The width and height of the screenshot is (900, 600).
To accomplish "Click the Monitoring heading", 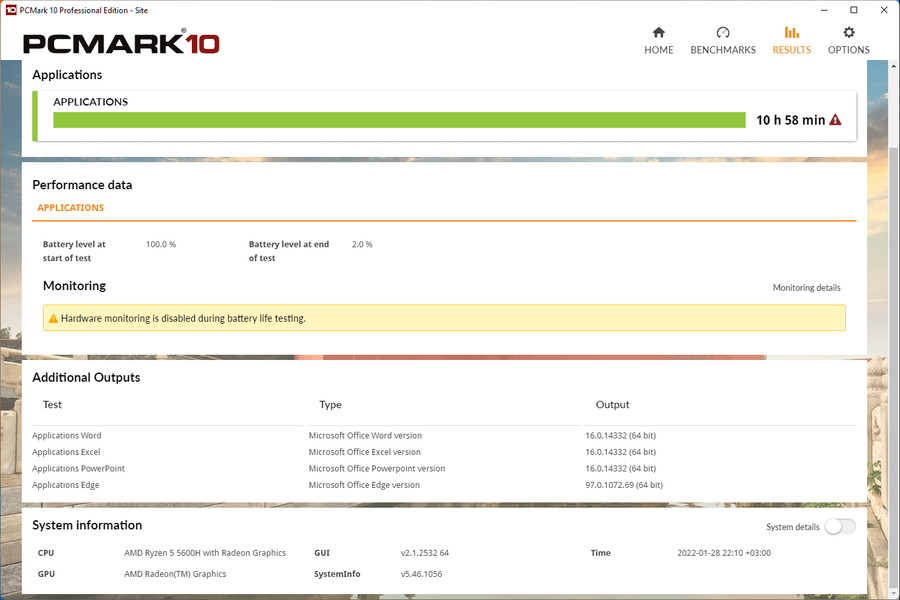I will click(75, 286).
